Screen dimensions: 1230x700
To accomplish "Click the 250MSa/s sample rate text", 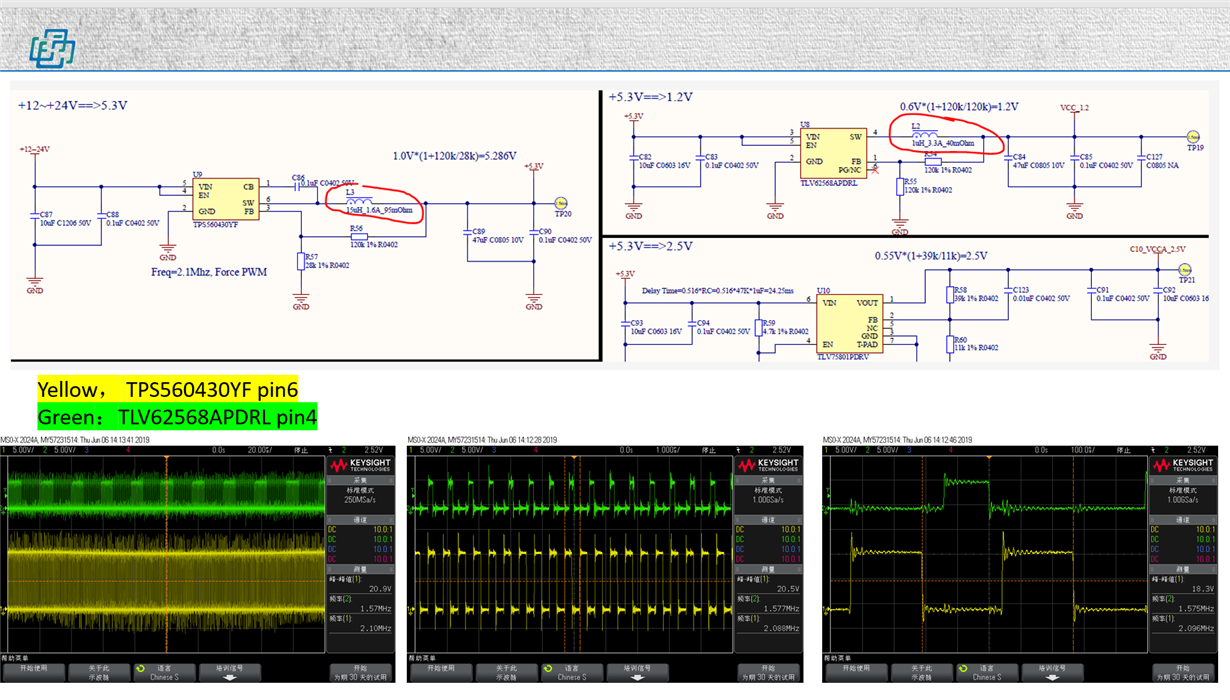I will (x=359, y=500).
